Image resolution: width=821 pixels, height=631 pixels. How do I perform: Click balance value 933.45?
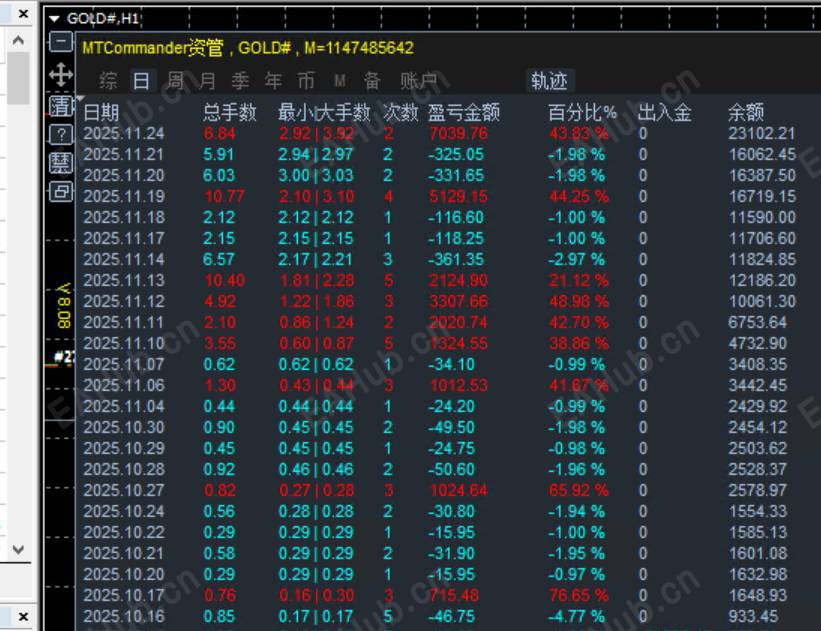(x=753, y=616)
